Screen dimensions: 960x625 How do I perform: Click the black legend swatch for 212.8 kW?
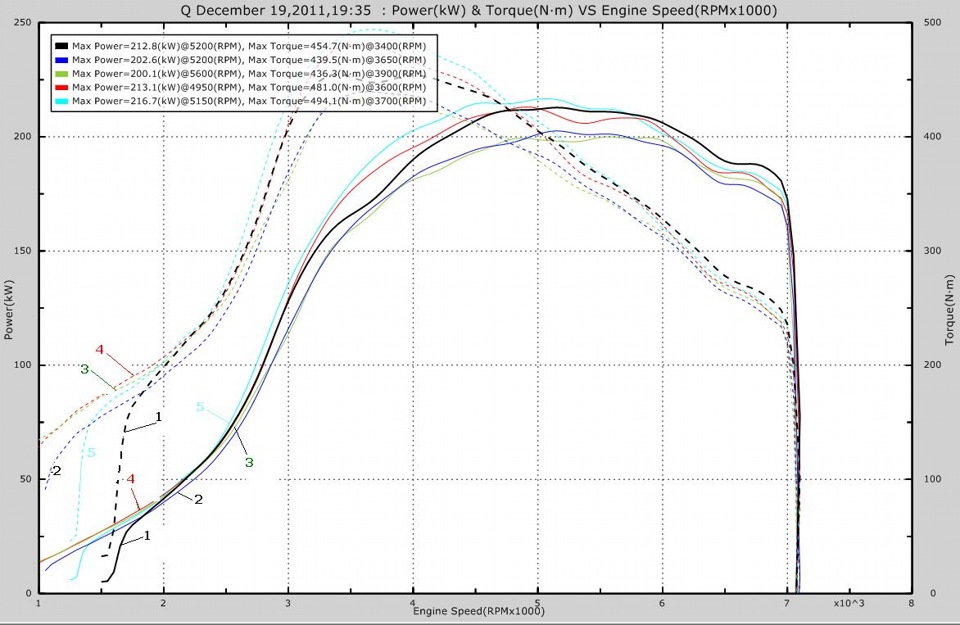coord(62,46)
